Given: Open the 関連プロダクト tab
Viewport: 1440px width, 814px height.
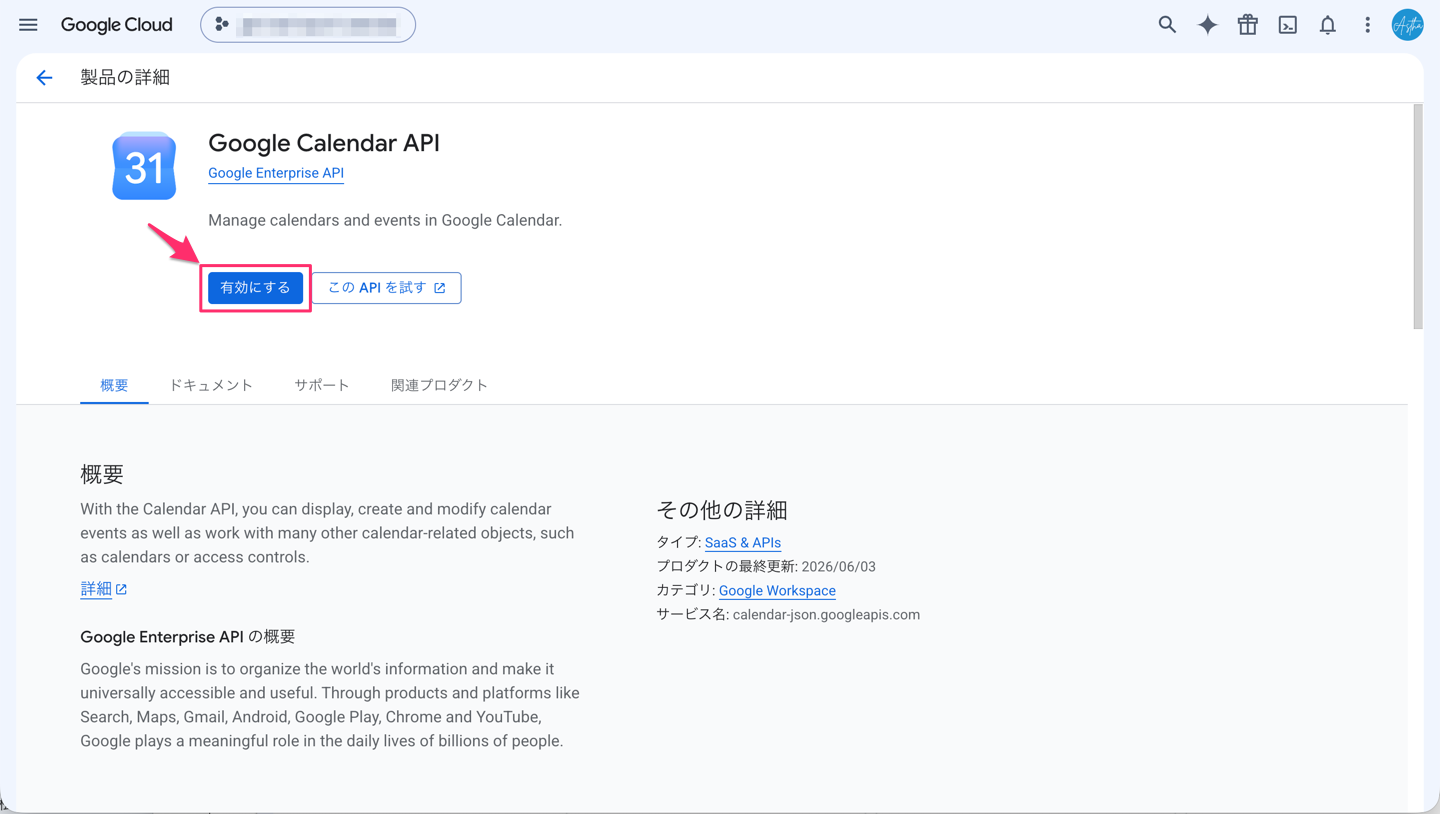Looking at the screenshot, I should point(439,385).
